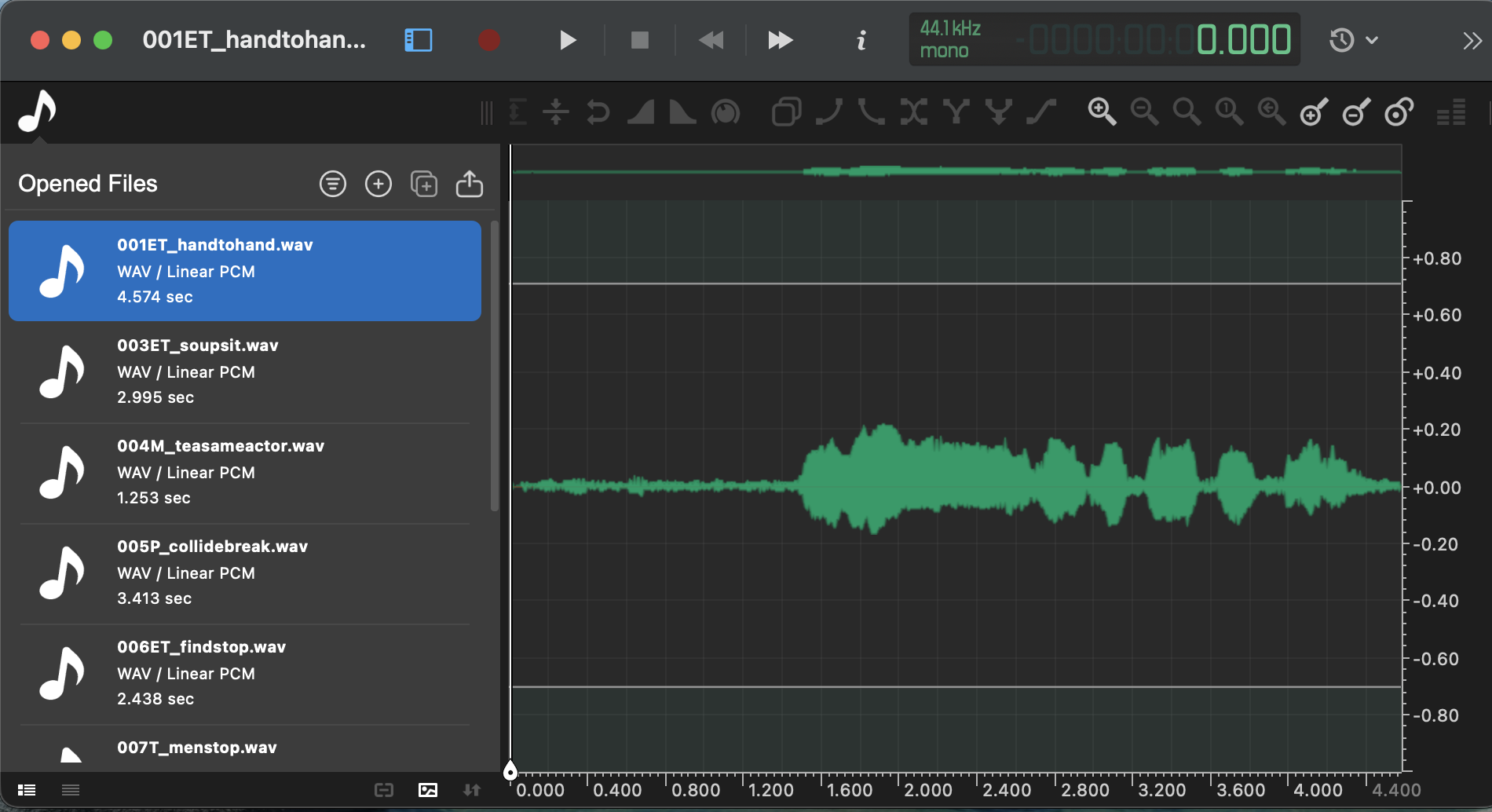The image size is (1492, 812).
Task: Select the crossfade tool
Action: [x=913, y=112]
